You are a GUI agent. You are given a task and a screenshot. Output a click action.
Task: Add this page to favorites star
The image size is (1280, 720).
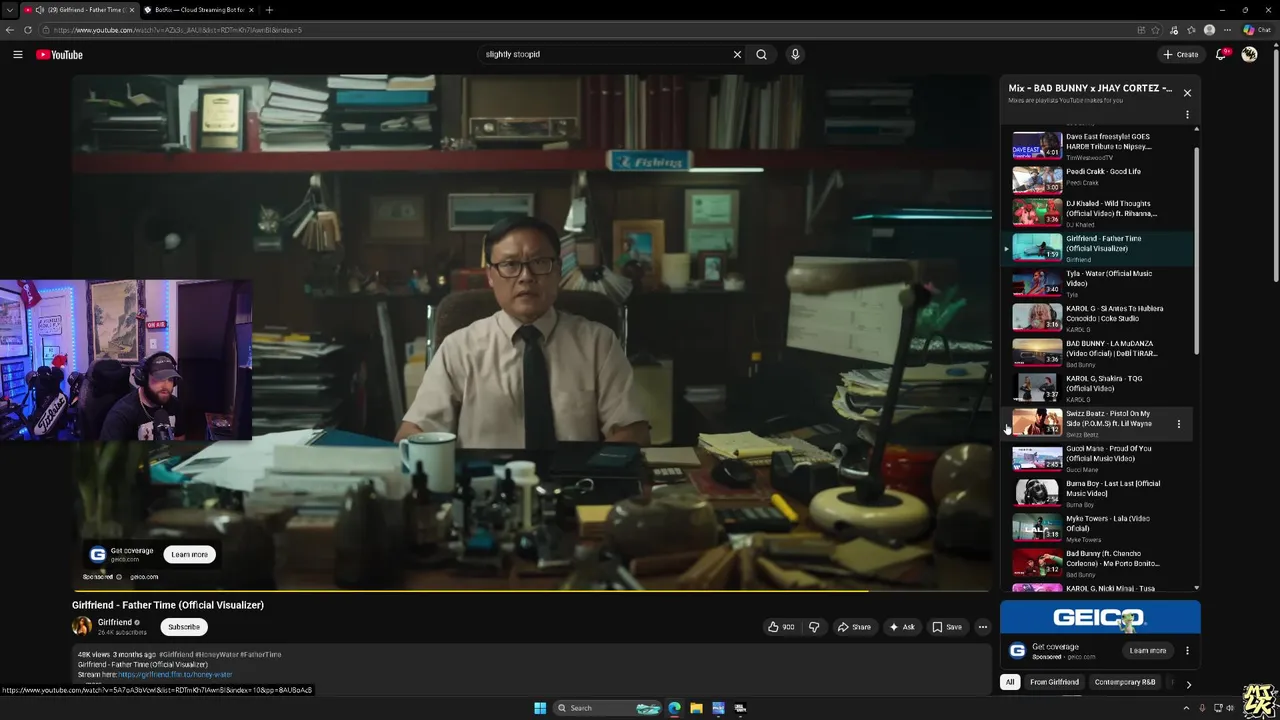[1156, 30]
